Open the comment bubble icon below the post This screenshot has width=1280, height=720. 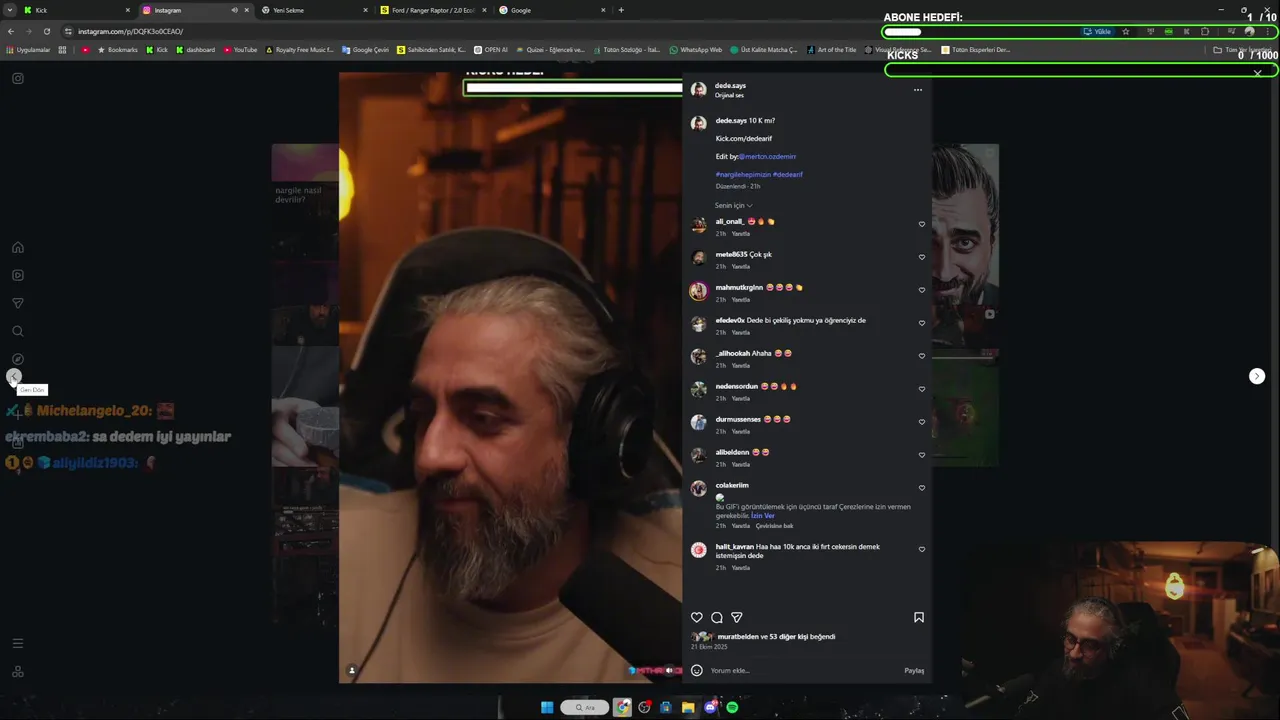[717, 617]
